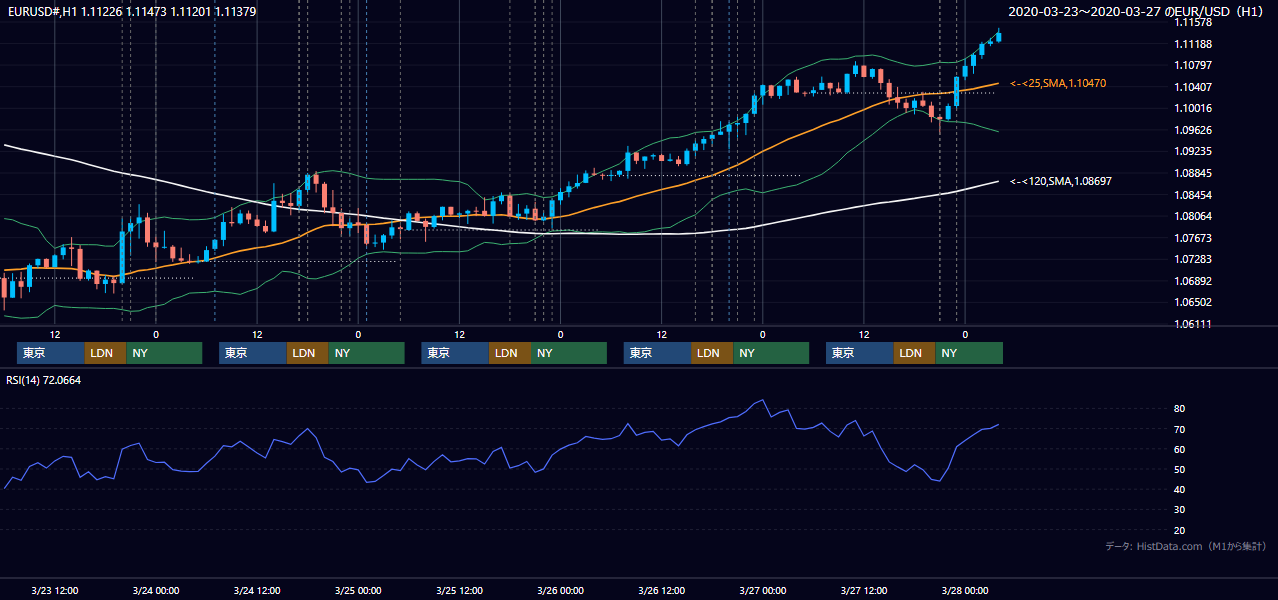
Task: Click the 3/27 00:00 time axis label
Action: [x=762, y=590]
